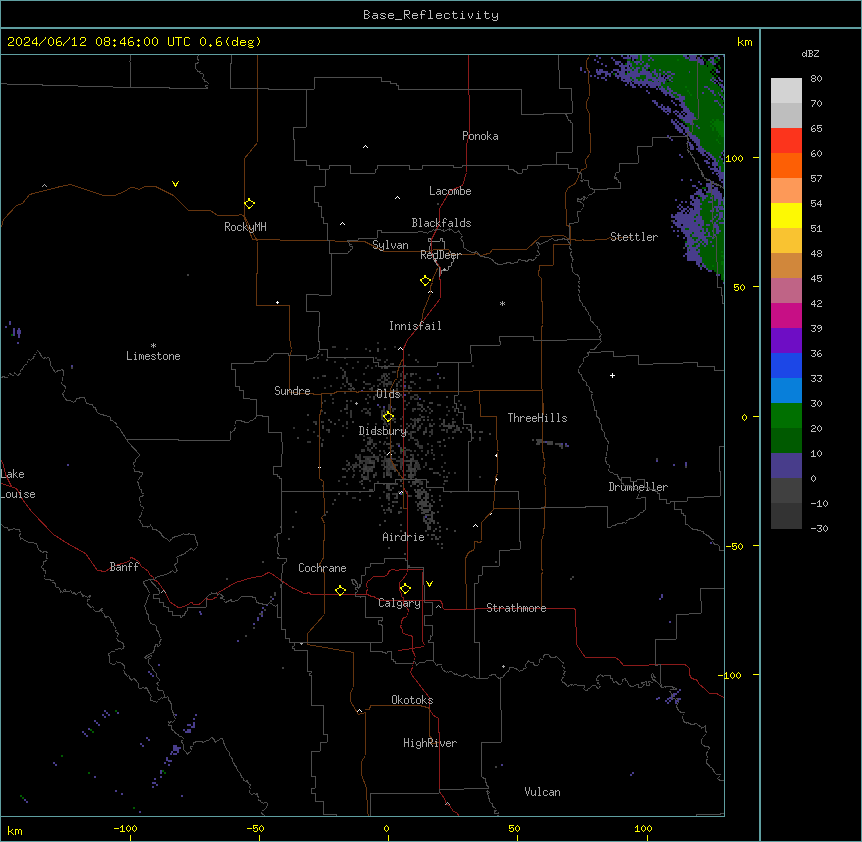Click the Calgary city label
The width and height of the screenshot is (862, 842).
click(x=399, y=603)
